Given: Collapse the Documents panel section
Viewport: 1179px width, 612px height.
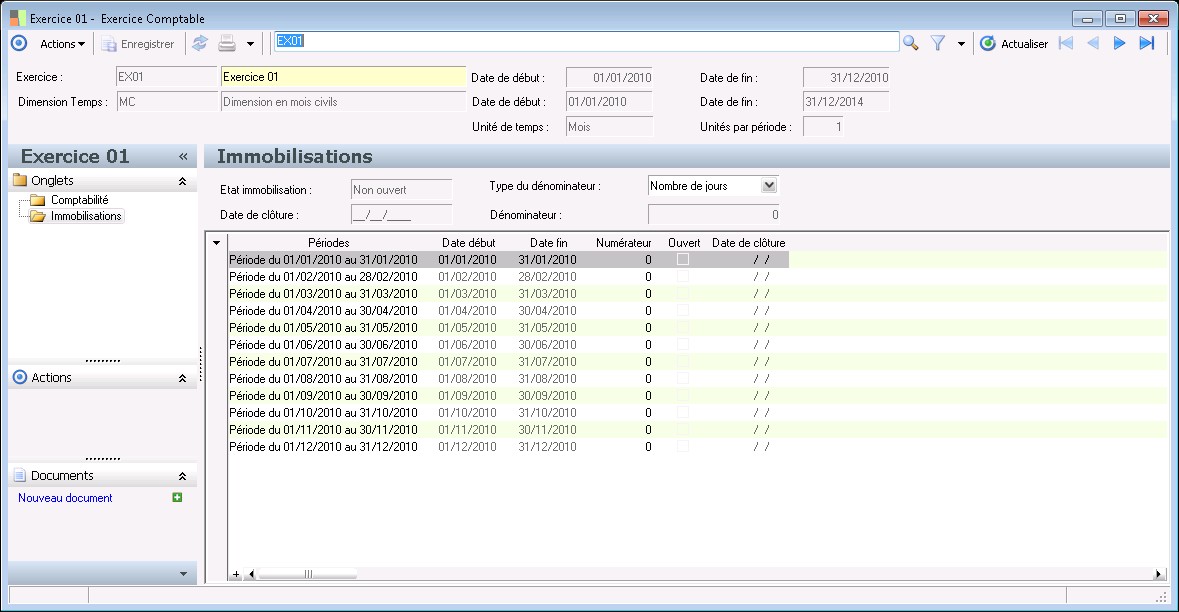Looking at the screenshot, I should pos(182,477).
